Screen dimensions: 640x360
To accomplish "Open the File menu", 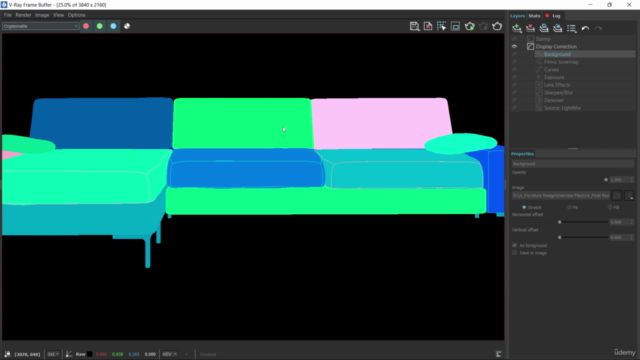I will coord(7,15).
